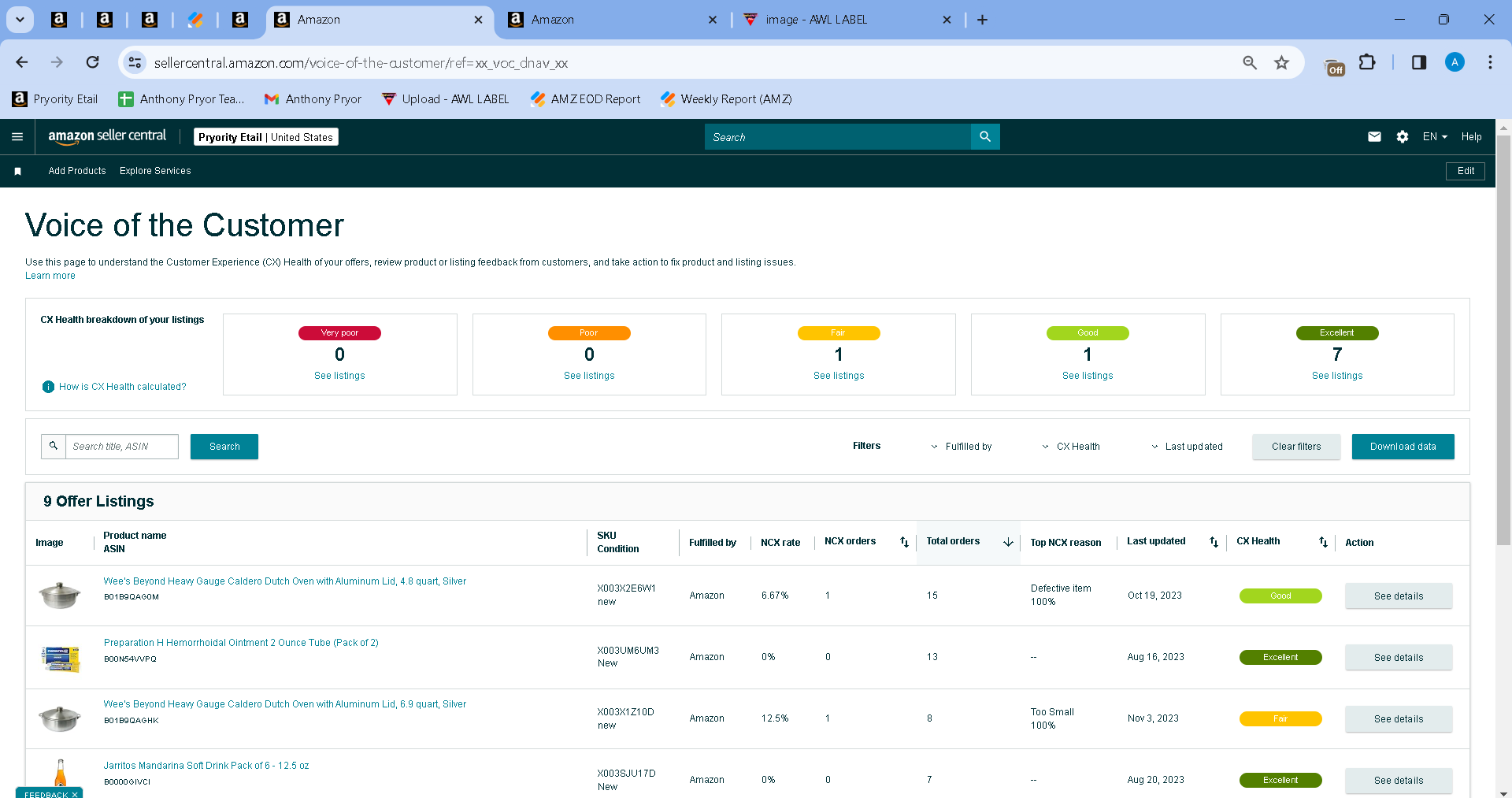Bookmark this page with the star icon

[x=1282, y=62]
